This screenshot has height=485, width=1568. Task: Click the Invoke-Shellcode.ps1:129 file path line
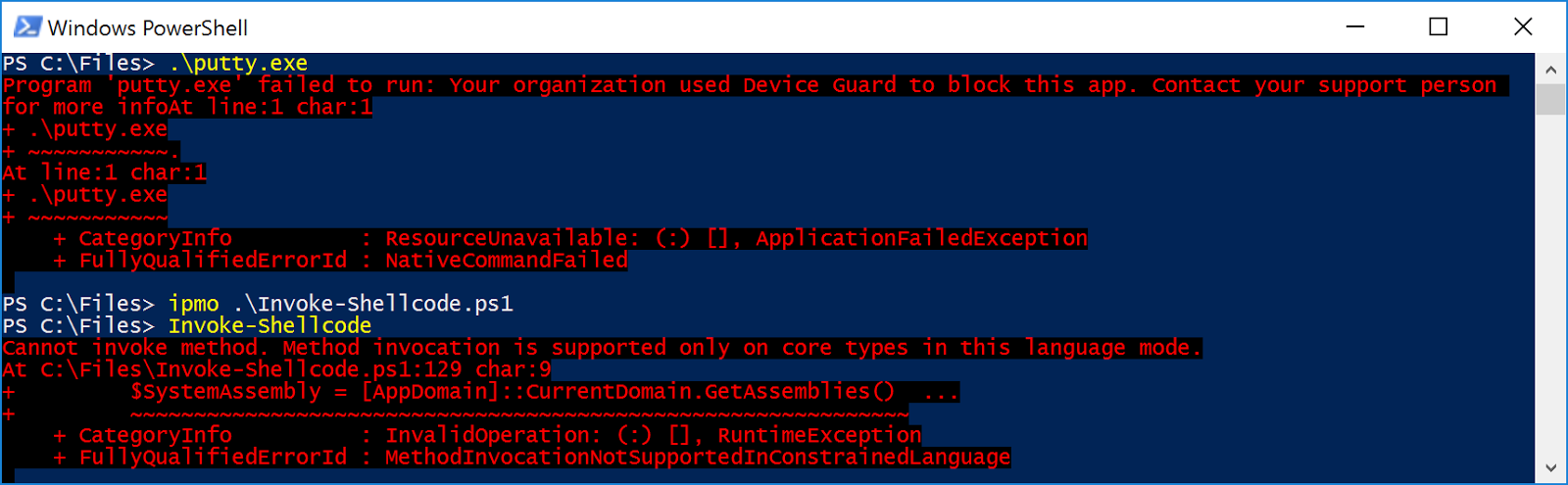276,370
